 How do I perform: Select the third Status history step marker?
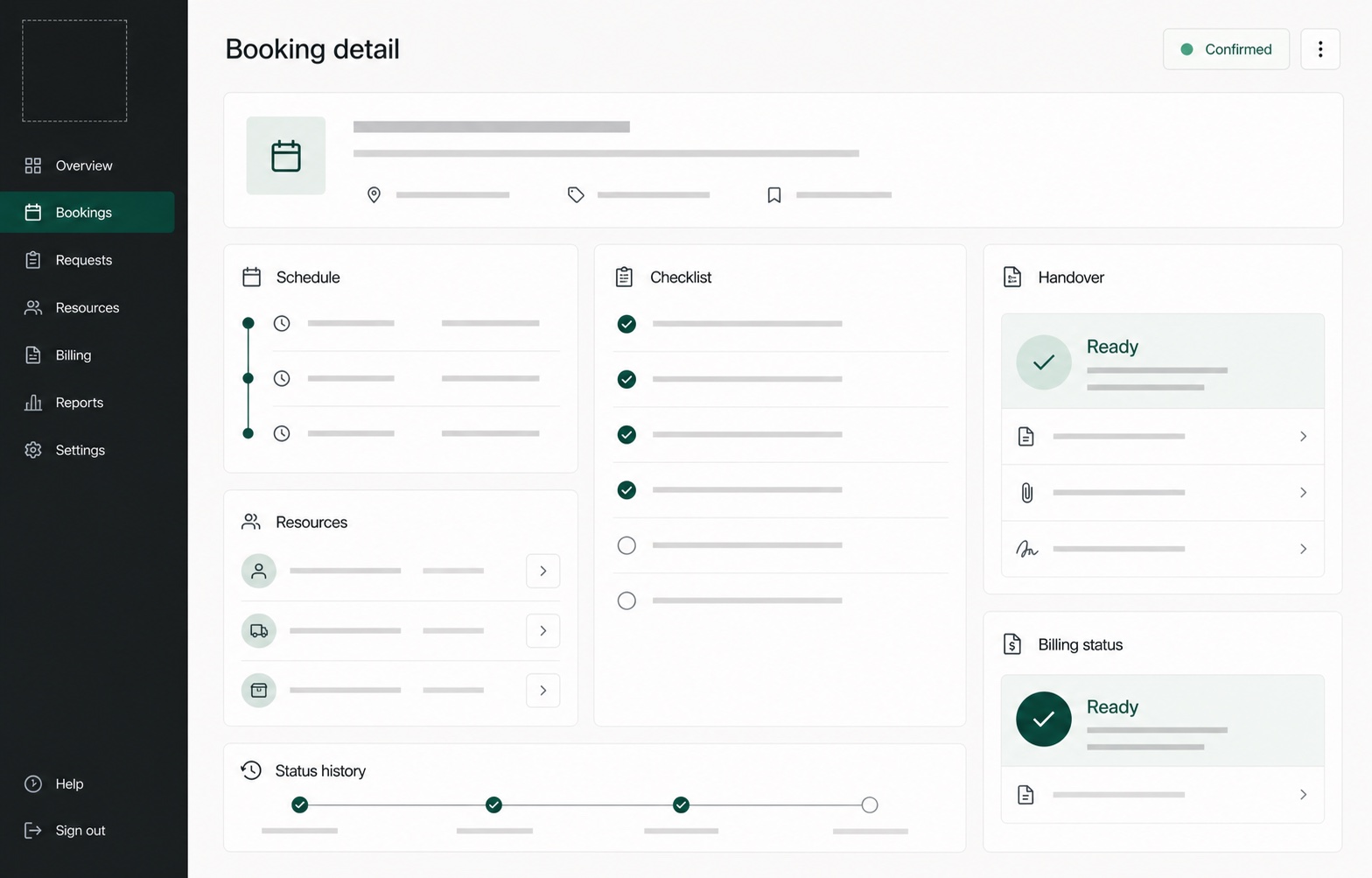(682, 804)
